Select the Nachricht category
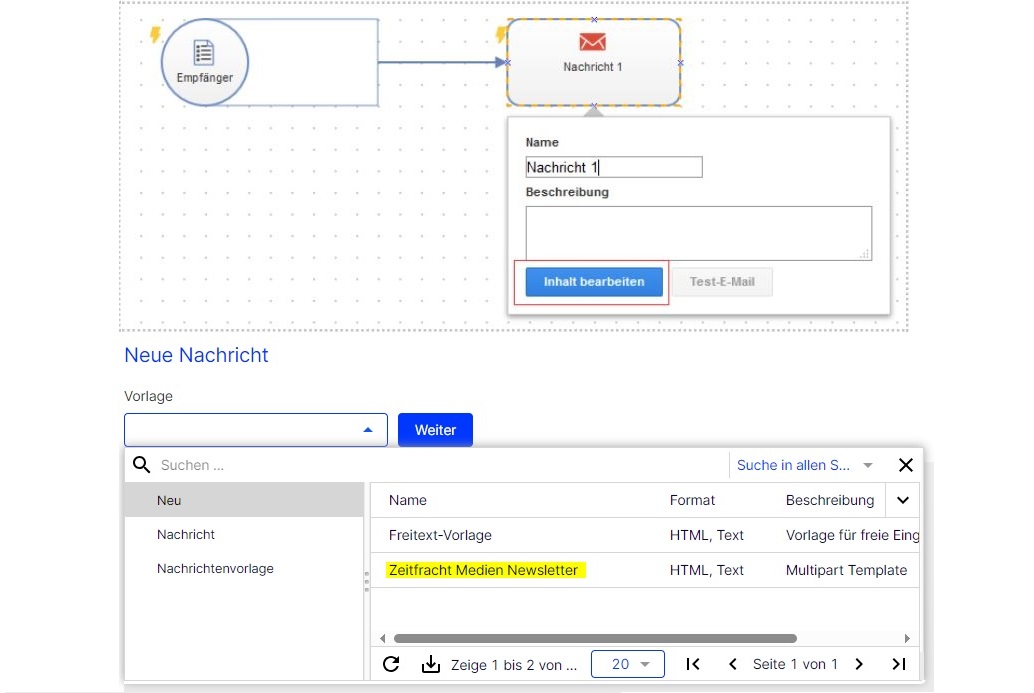 click(244, 534)
